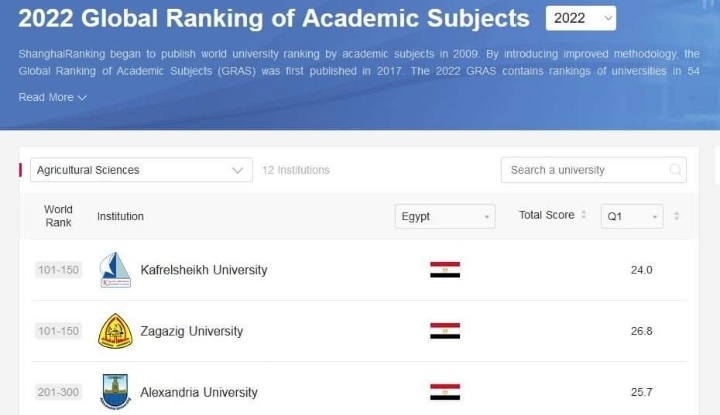Open the 2022 year dropdown
The width and height of the screenshot is (720, 415).
click(581, 18)
